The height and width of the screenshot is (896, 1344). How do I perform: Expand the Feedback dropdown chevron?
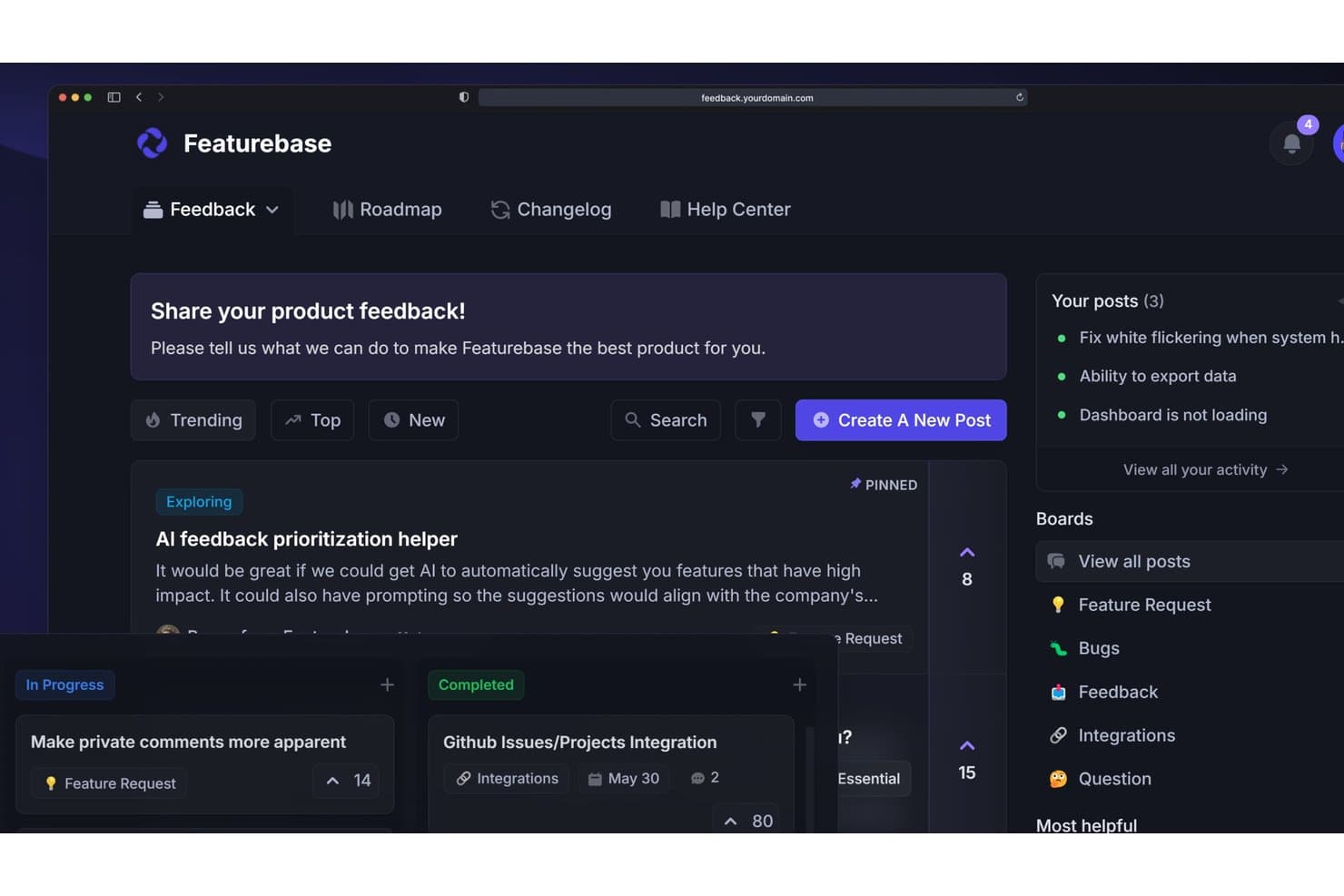pyautogui.click(x=272, y=210)
